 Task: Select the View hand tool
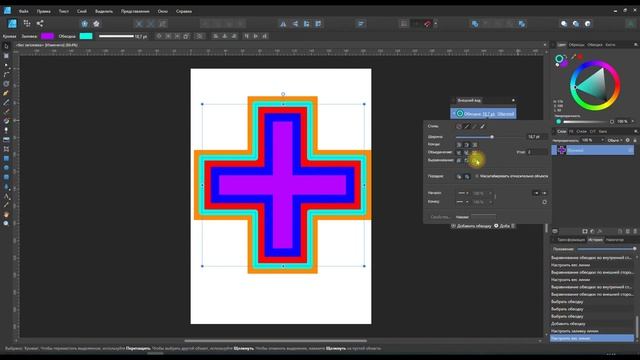[6, 215]
